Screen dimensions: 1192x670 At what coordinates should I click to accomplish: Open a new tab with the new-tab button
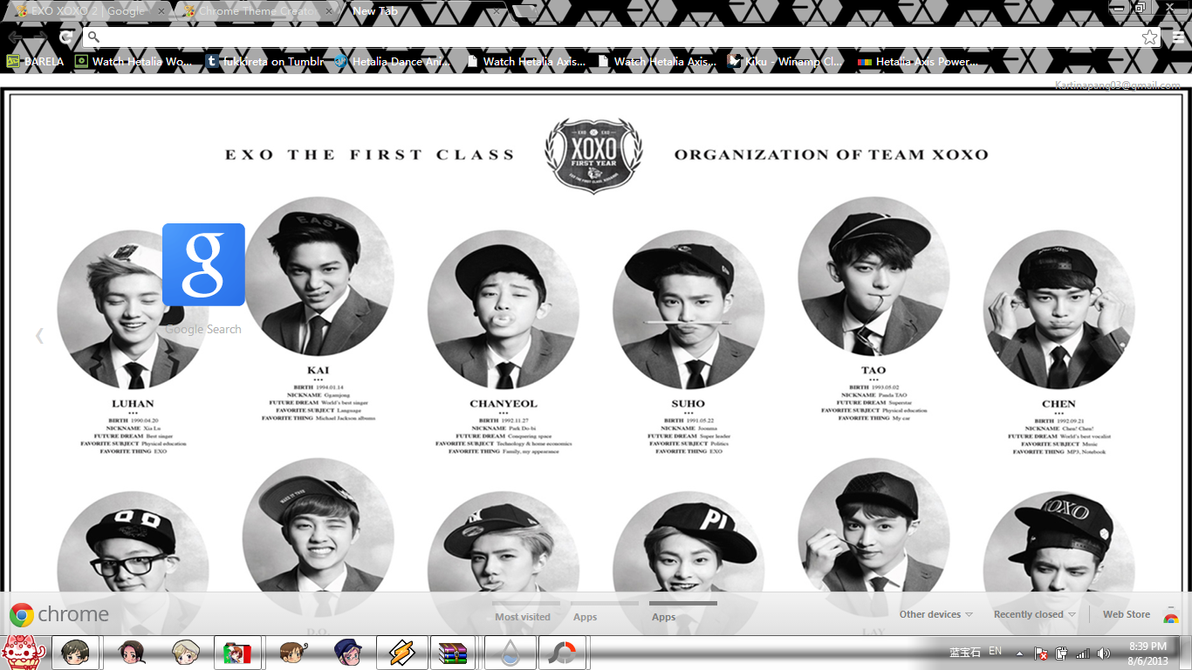point(524,11)
